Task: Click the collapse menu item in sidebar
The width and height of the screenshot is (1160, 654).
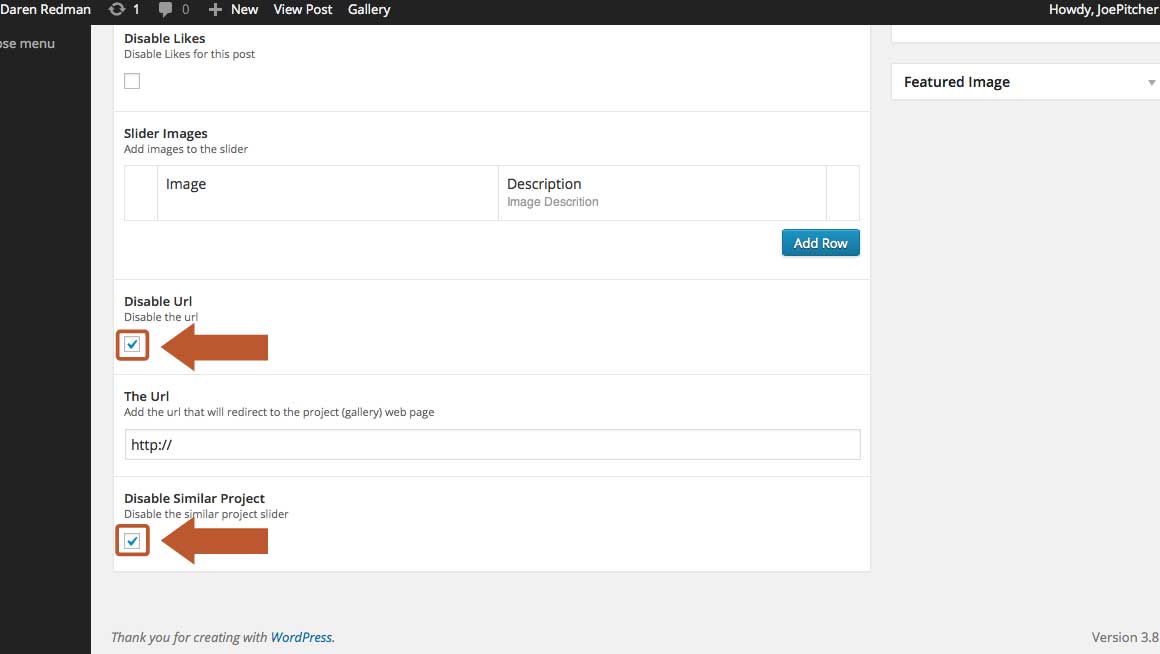Action: pos(27,44)
